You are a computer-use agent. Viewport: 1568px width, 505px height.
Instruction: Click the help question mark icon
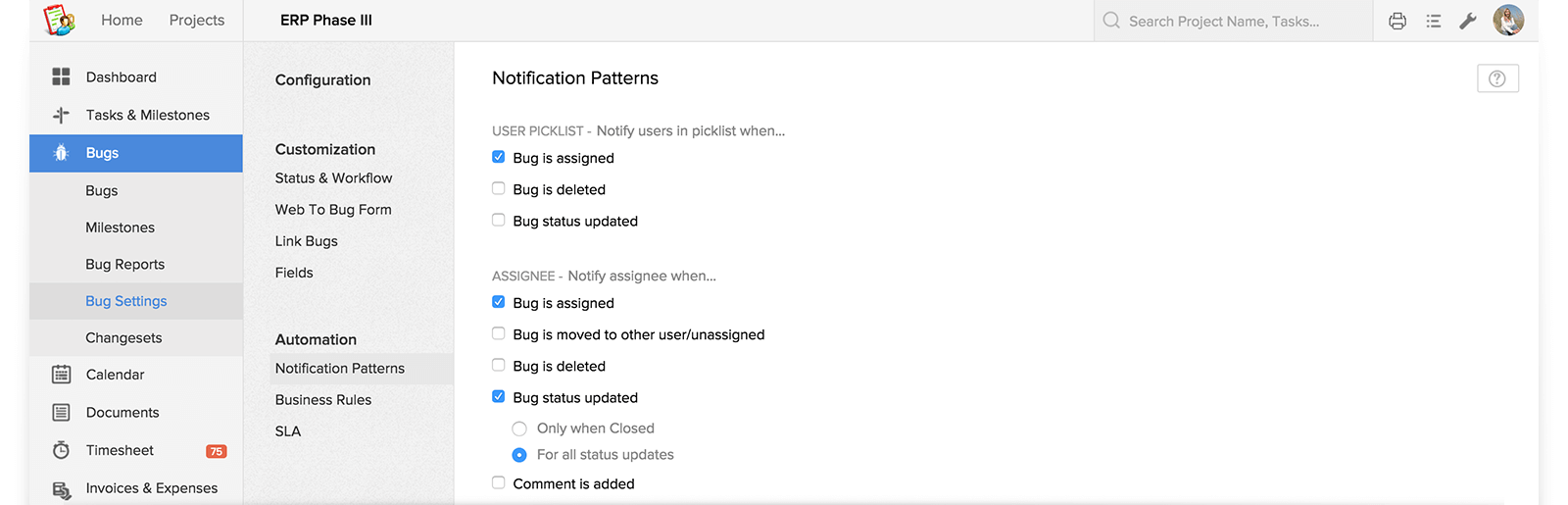(1497, 78)
